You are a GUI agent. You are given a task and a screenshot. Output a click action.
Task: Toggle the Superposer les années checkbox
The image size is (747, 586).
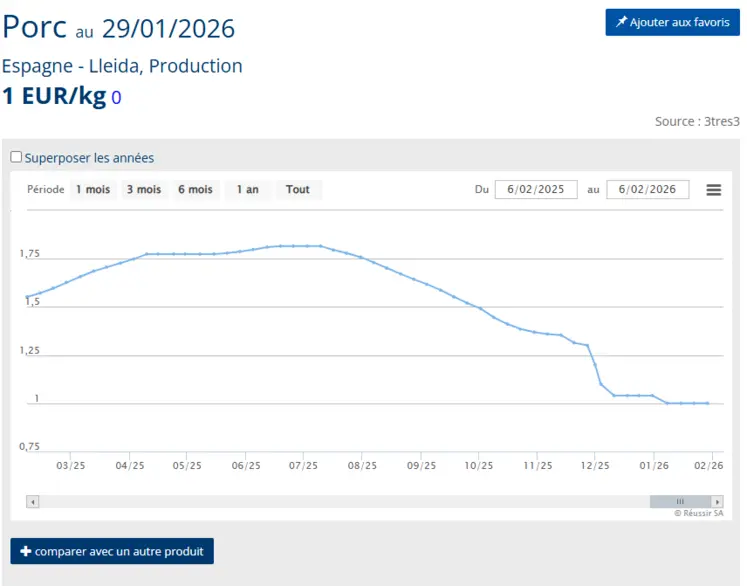point(16,157)
